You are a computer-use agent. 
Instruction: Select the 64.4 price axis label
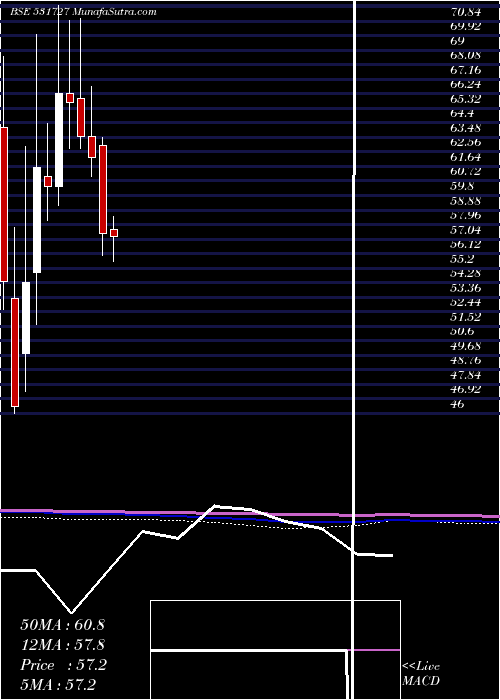pos(462,113)
